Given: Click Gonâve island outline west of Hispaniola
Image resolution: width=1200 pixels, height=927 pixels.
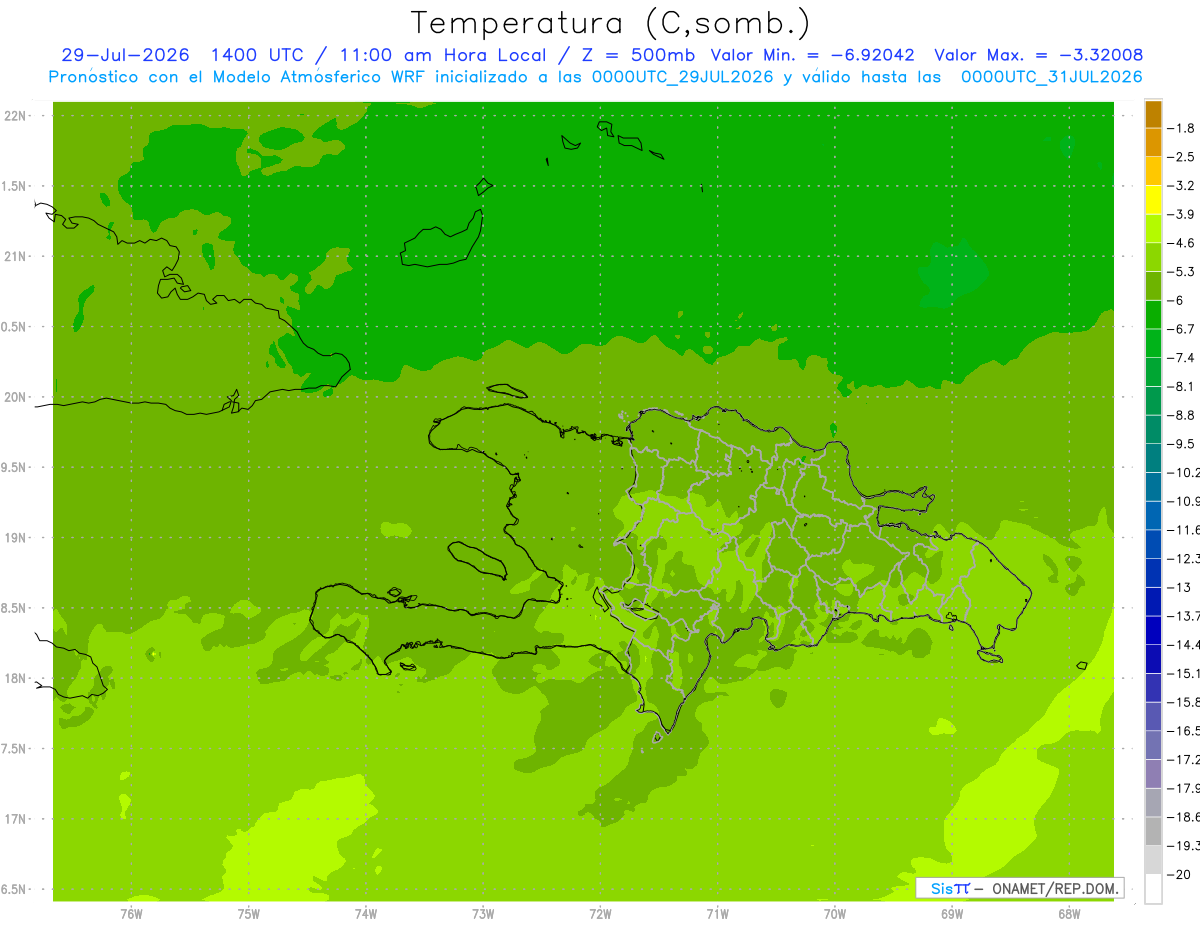Looking at the screenshot, I should click(x=480, y=559).
